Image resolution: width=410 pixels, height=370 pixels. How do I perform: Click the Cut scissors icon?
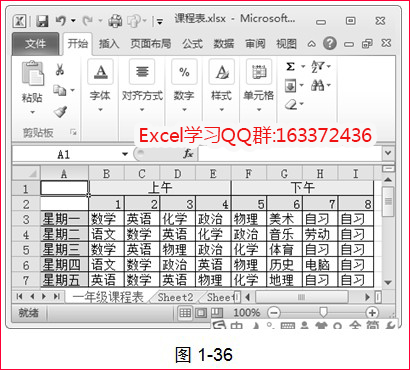pos(60,69)
